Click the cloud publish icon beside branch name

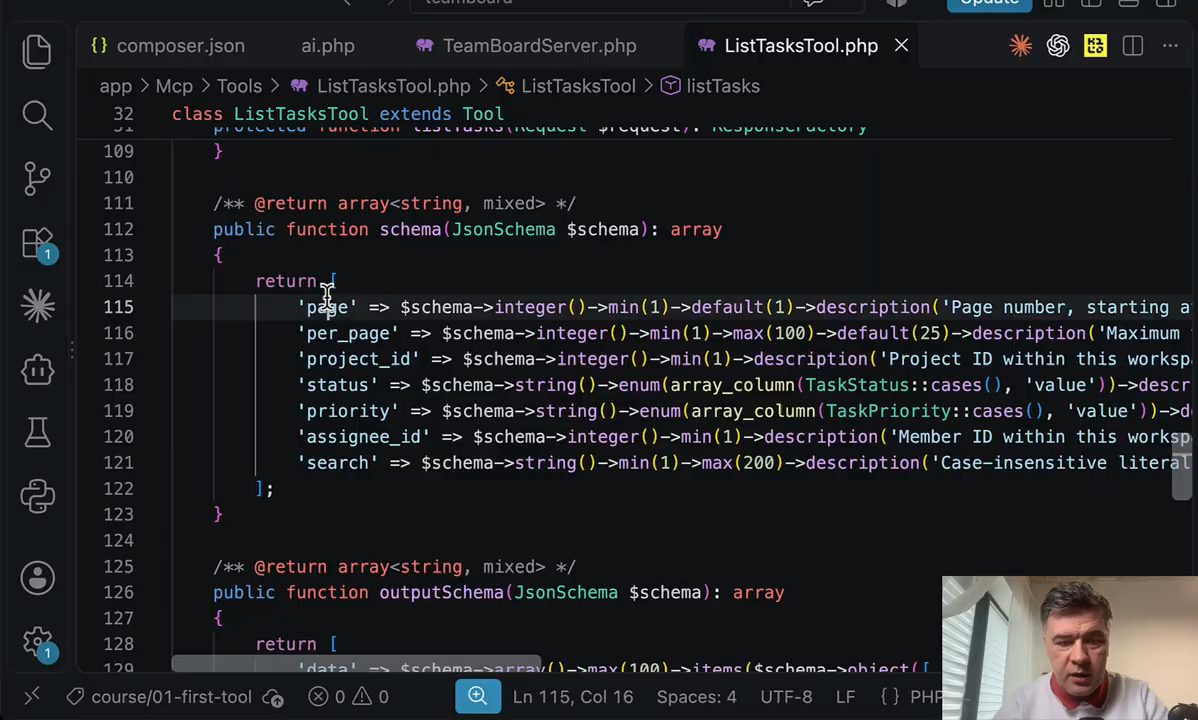point(273,697)
